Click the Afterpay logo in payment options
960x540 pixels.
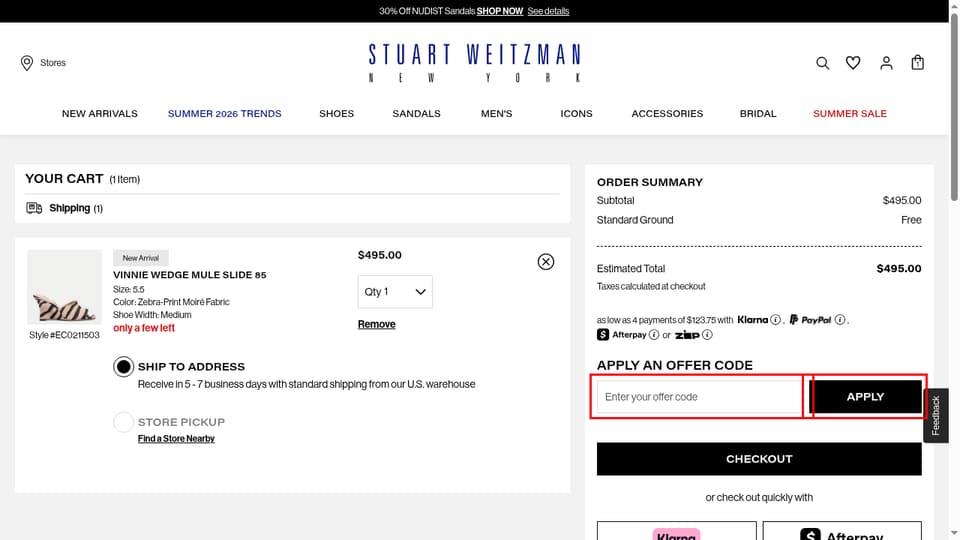click(621, 335)
